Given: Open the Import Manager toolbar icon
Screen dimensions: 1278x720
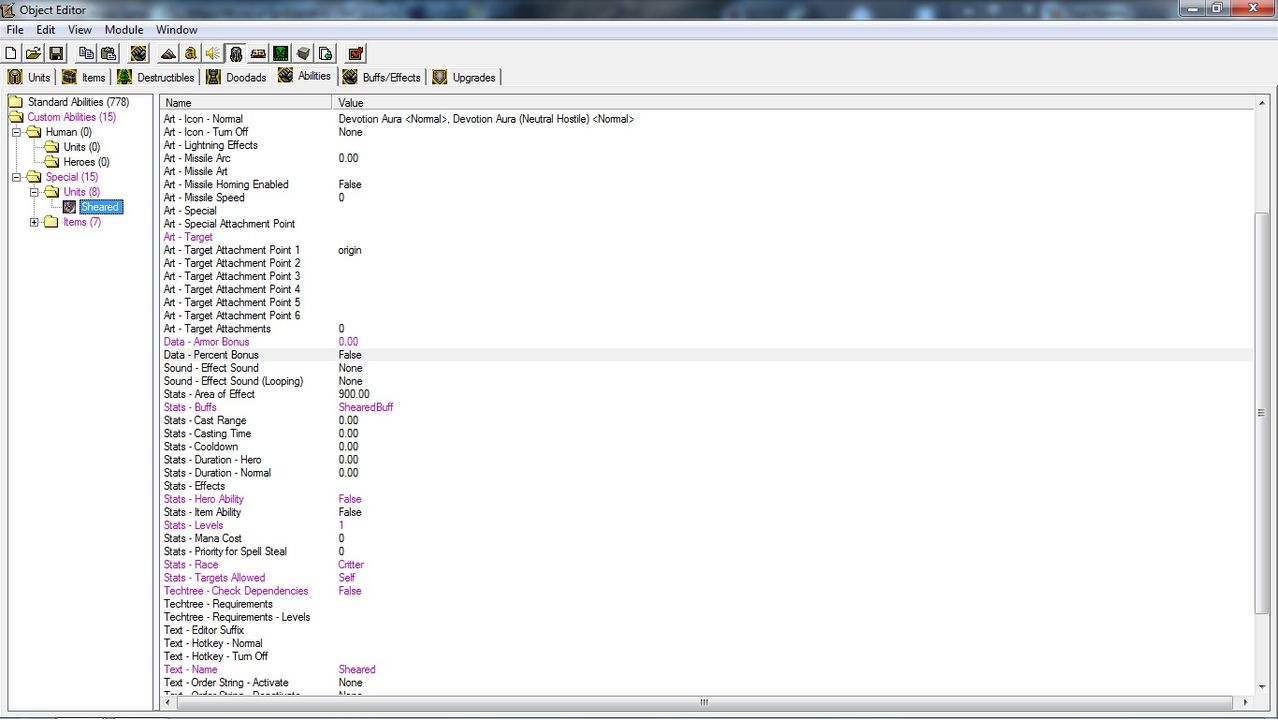Looking at the screenshot, I should tap(326, 53).
